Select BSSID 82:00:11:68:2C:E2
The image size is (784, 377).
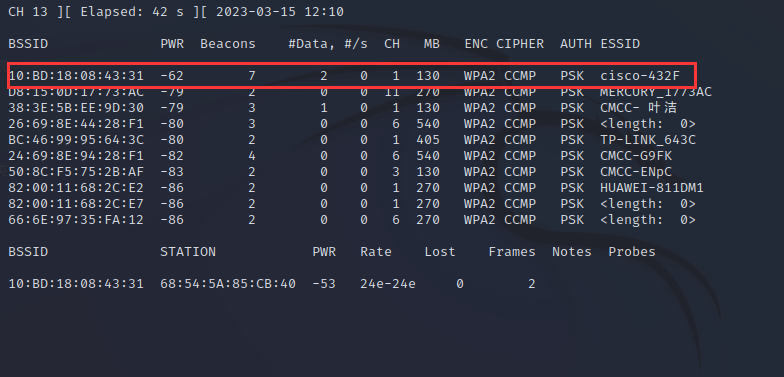[x=76, y=188]
